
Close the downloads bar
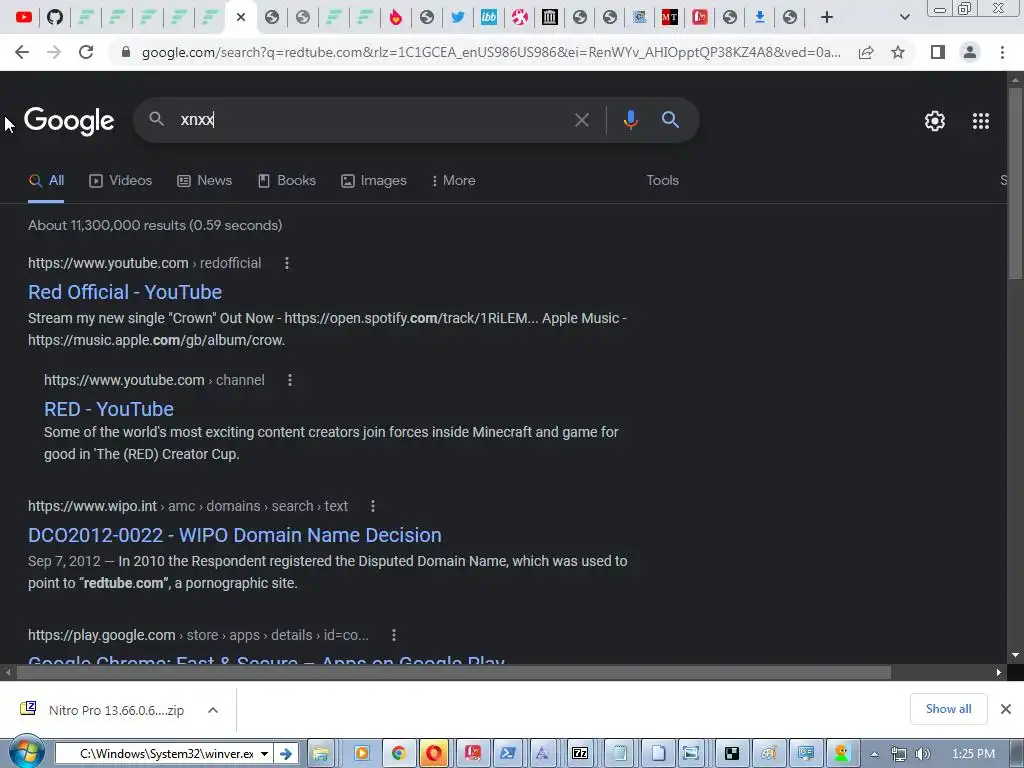(1006, 709)
